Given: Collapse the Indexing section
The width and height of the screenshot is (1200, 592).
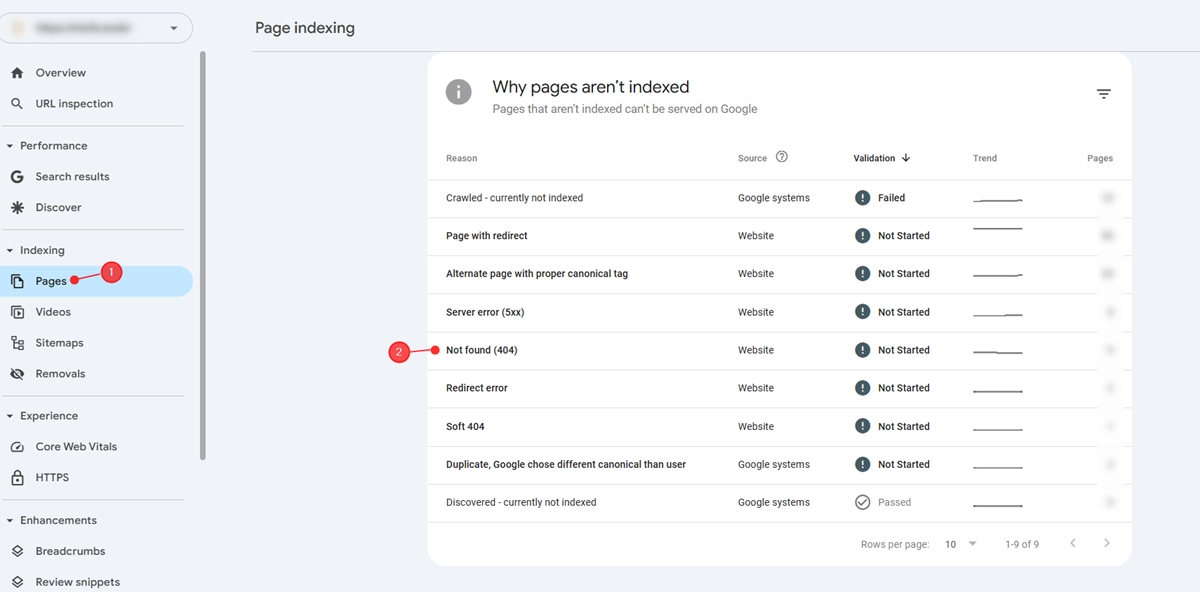Looking at the screenshot, I should 10,251.
